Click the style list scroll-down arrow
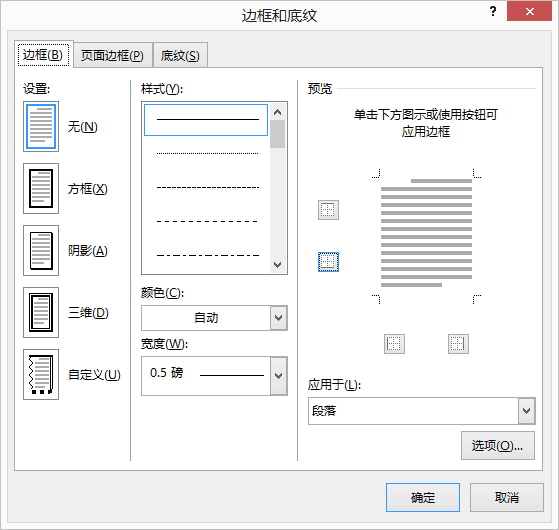The image size is (559, 530). click(277, 264)
